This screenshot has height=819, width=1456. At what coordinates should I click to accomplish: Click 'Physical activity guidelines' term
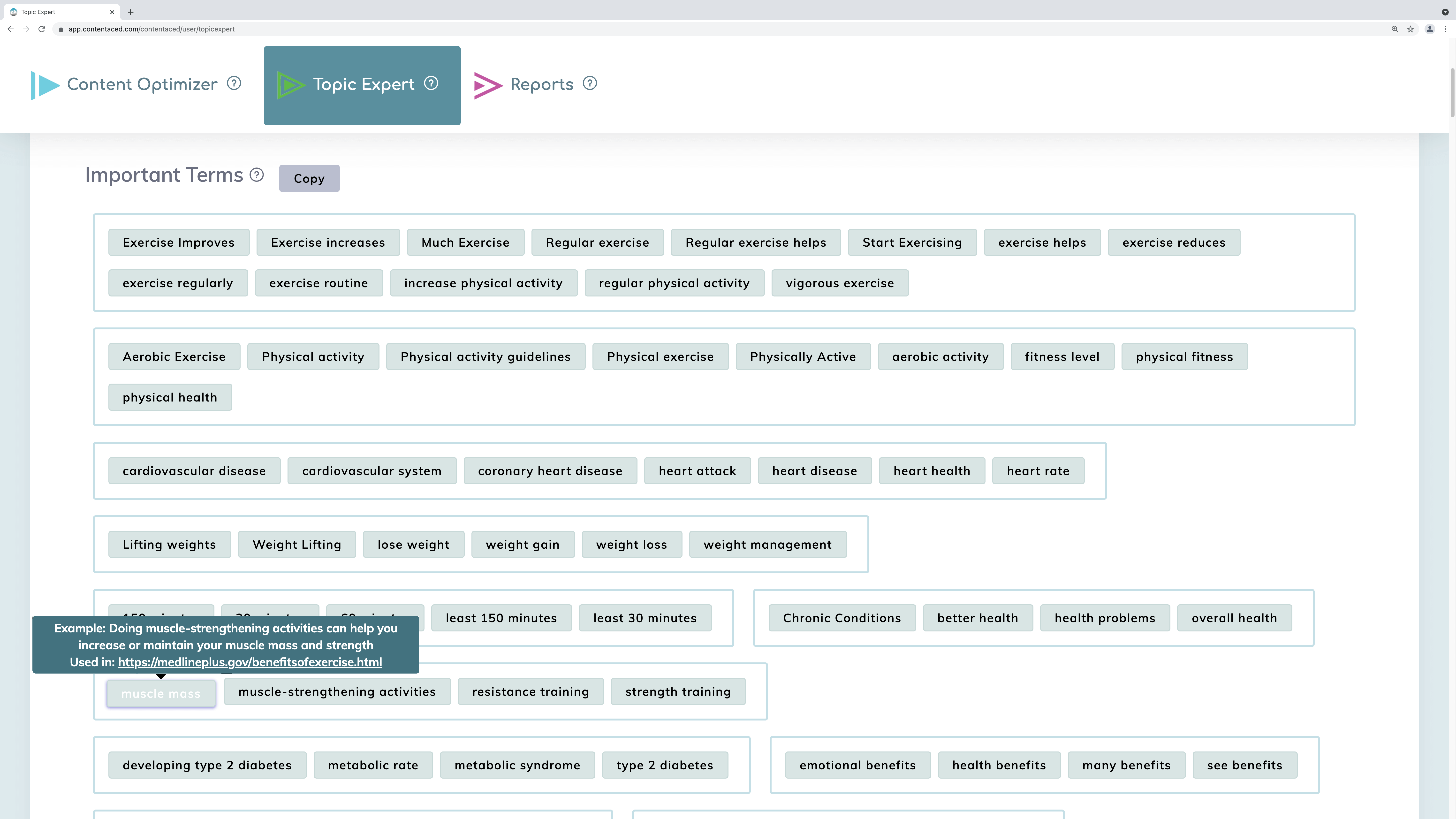485,357
